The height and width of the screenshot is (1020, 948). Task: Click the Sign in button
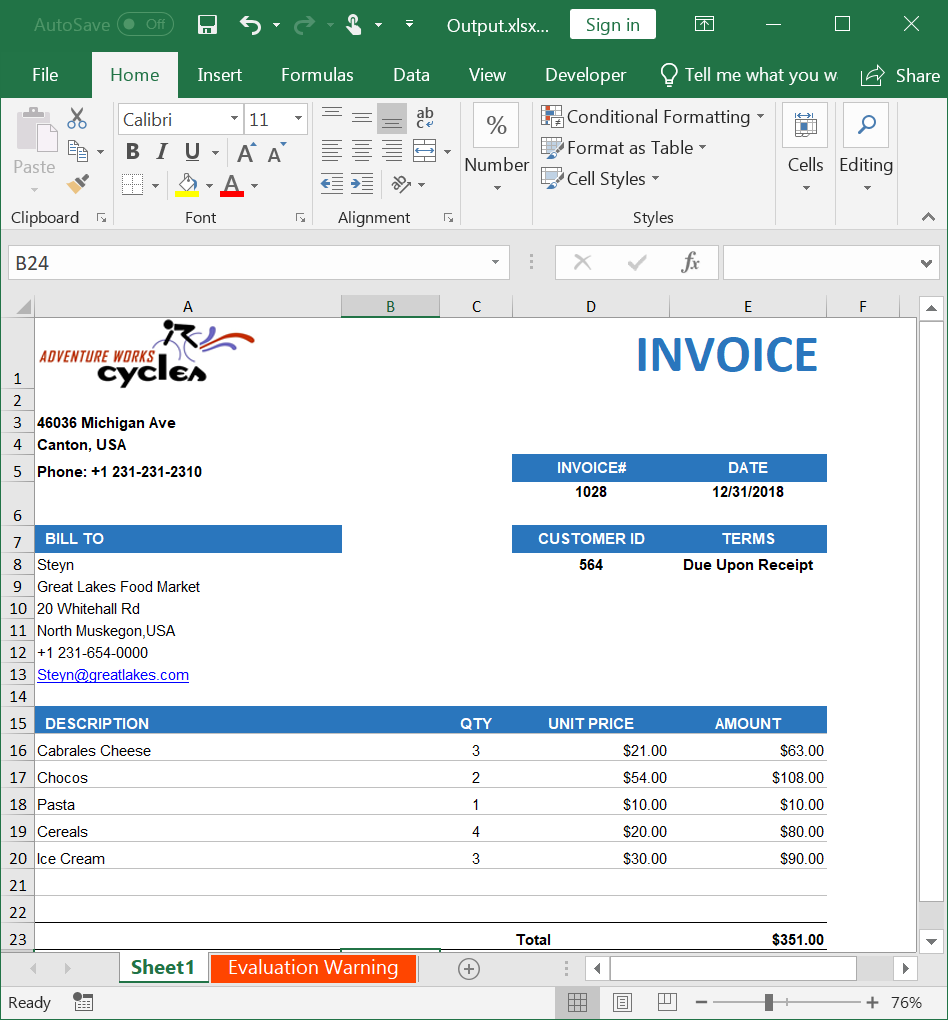(x=612, y=25)
